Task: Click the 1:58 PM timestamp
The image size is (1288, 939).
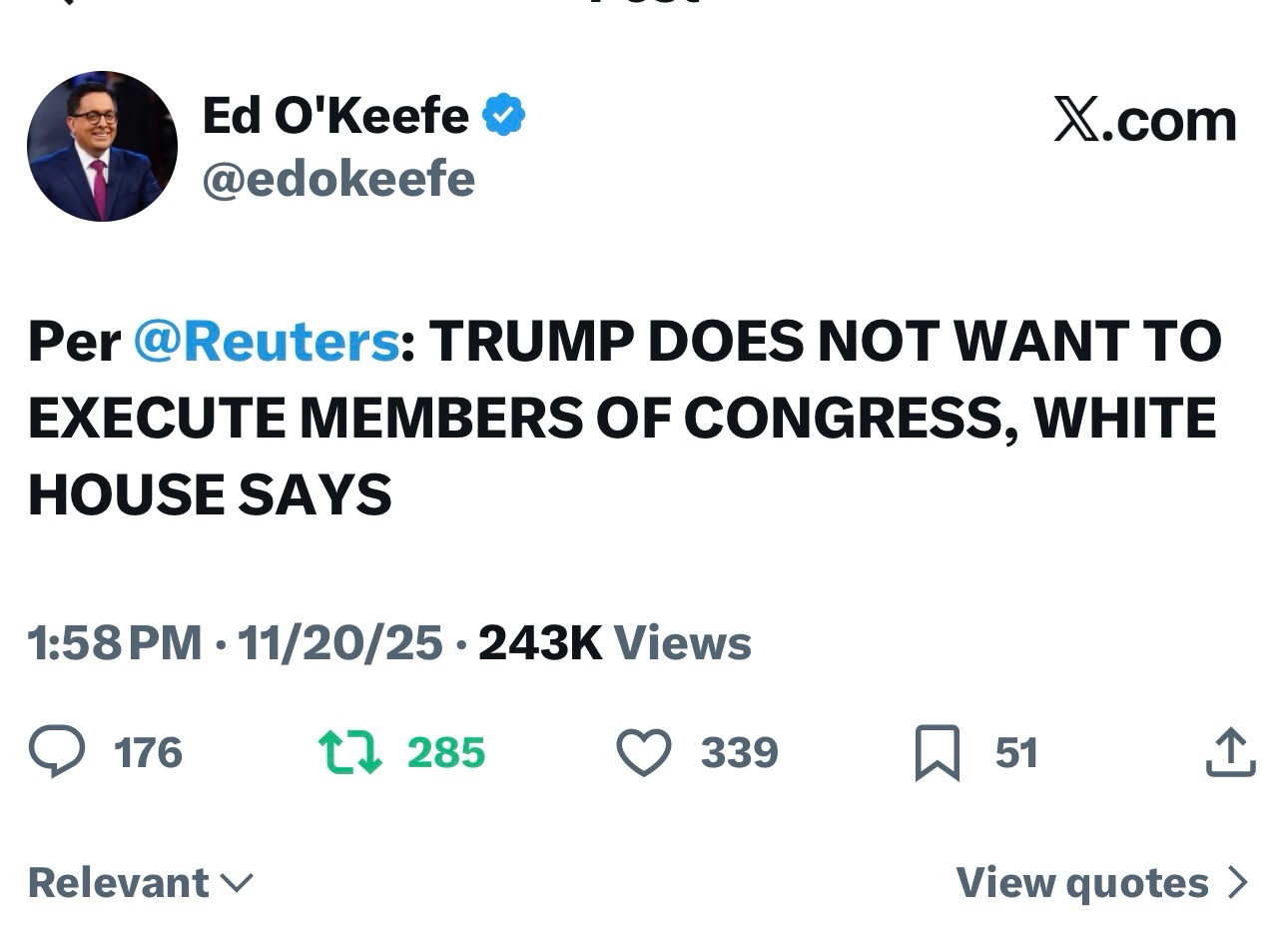Action: [x=115, y=643]
